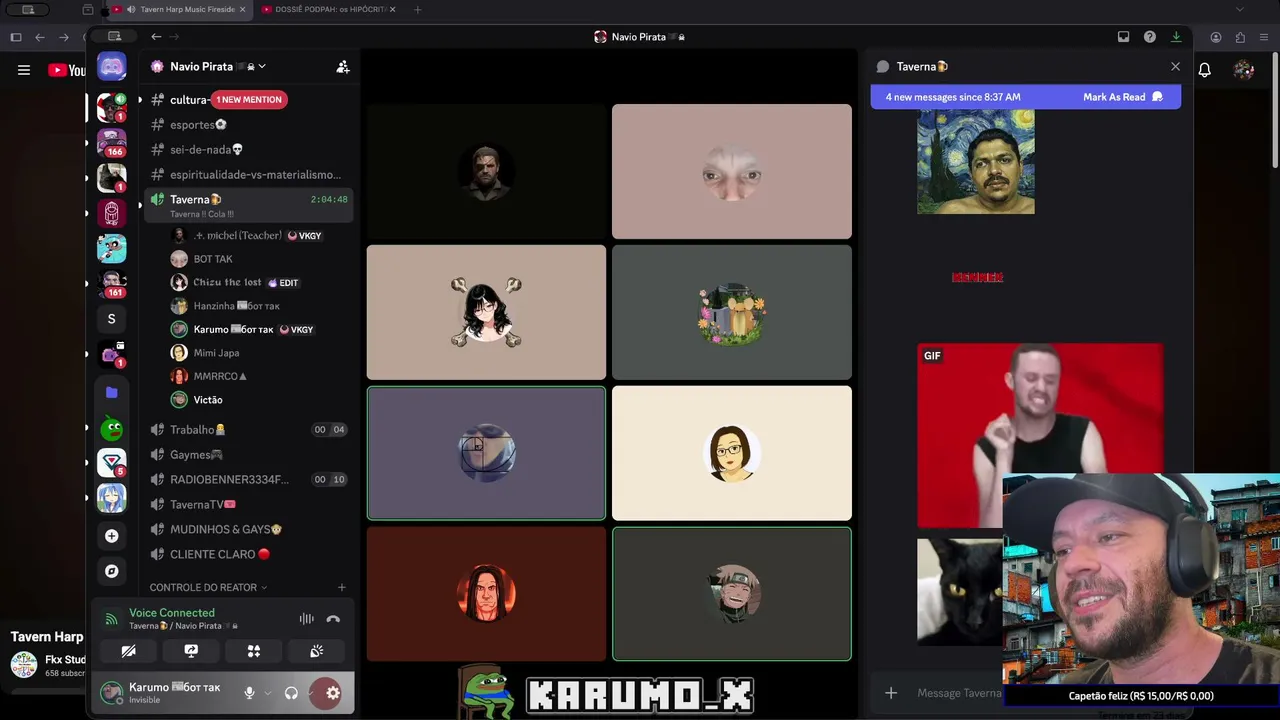Viewport: 1280px width, 720px height.
Task: Focus the skull-and-bones avatar video tile
Action: point(486,313)
